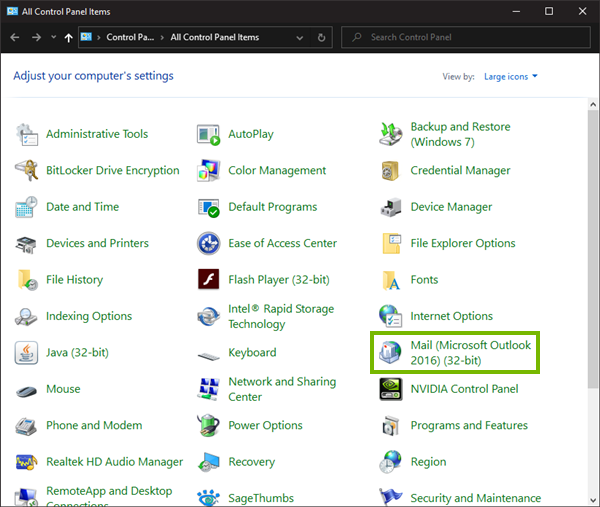Open the Ease of Access Center icon

tap(209, 243)
